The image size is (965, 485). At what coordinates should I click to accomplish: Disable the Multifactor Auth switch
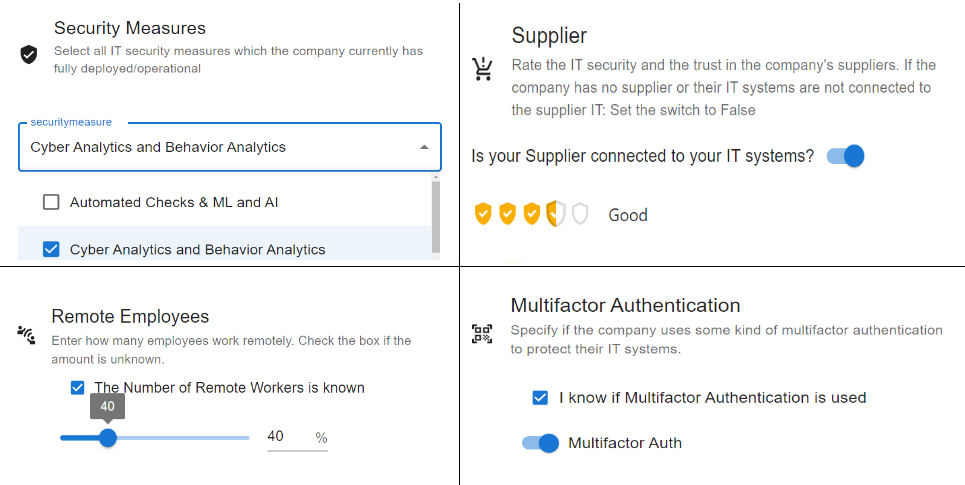540,443
